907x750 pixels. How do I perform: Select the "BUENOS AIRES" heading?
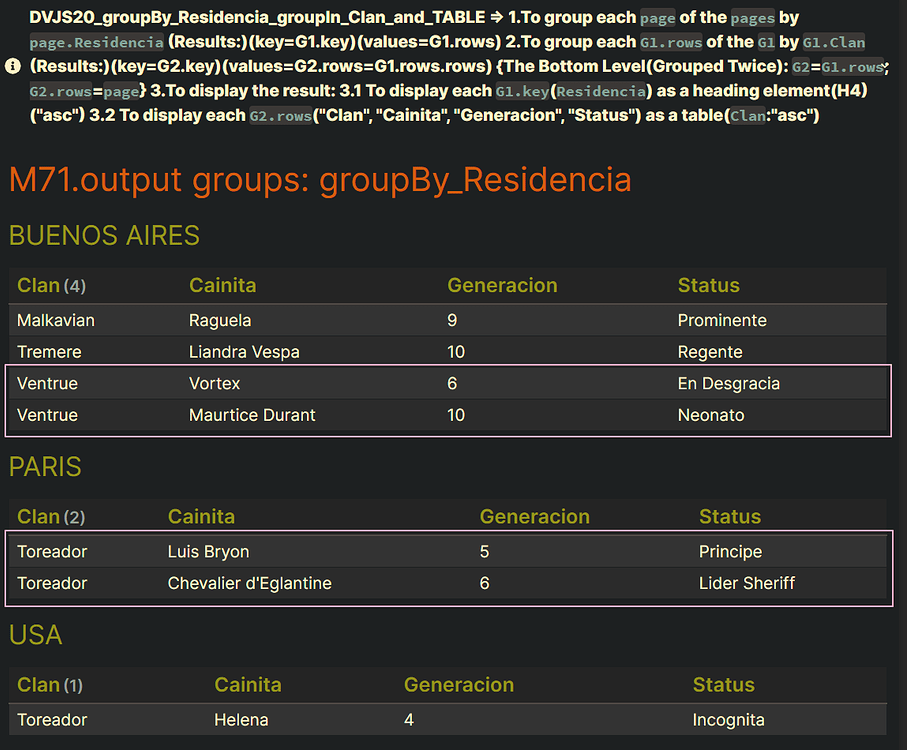(x=103, y=236)
